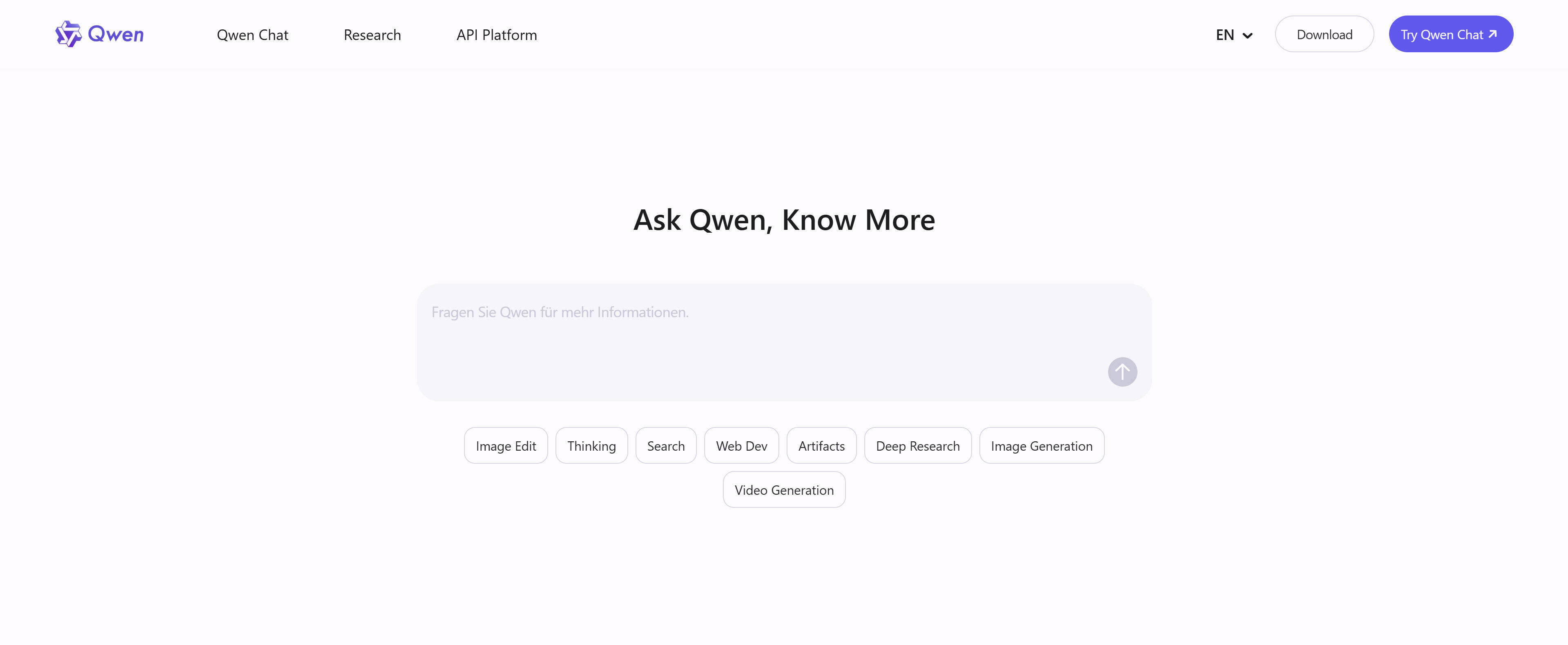Click inside the question input field
Viewport: 1568px width, 645px height.
730,312
